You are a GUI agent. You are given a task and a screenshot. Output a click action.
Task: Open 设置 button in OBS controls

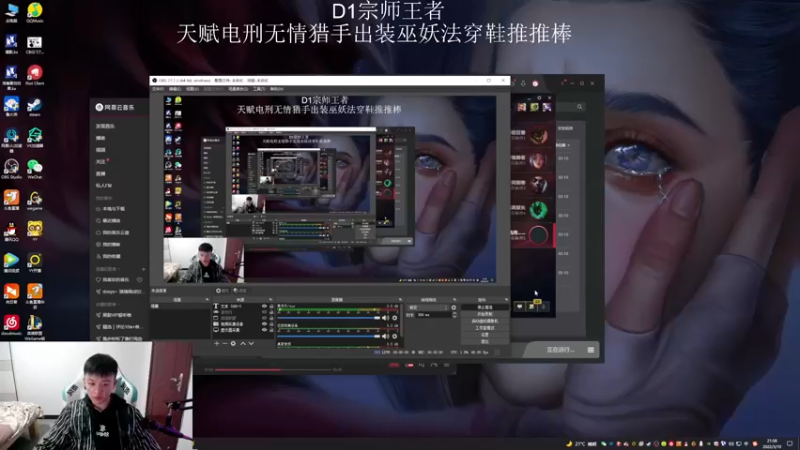click(x=485, y=335)
